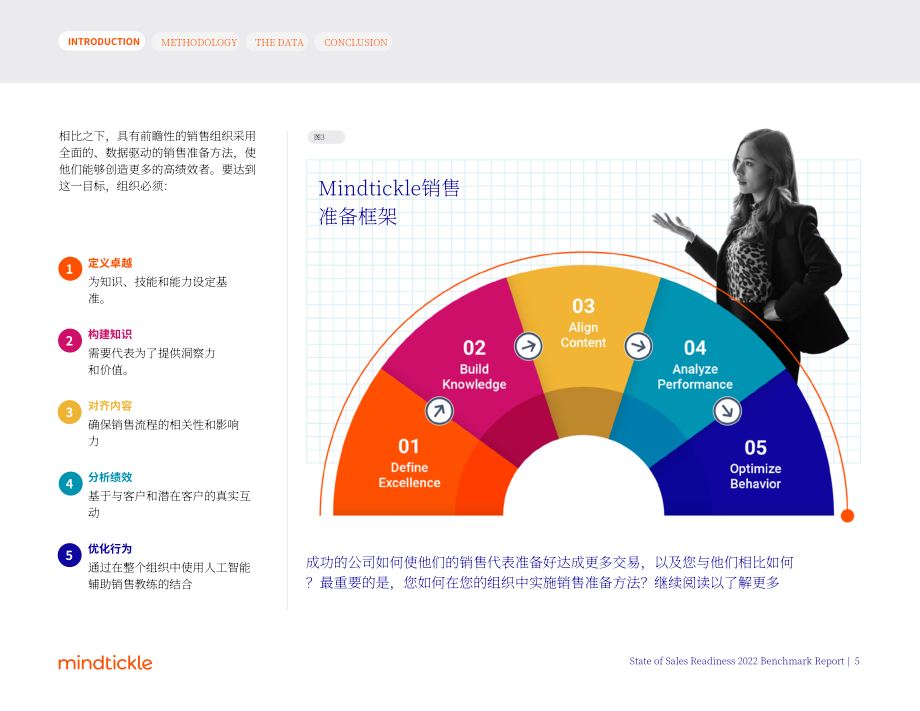This screenshot has height=711, width=920.
Task: Click the orange end dot of the arc
Action: click(847, 516)
